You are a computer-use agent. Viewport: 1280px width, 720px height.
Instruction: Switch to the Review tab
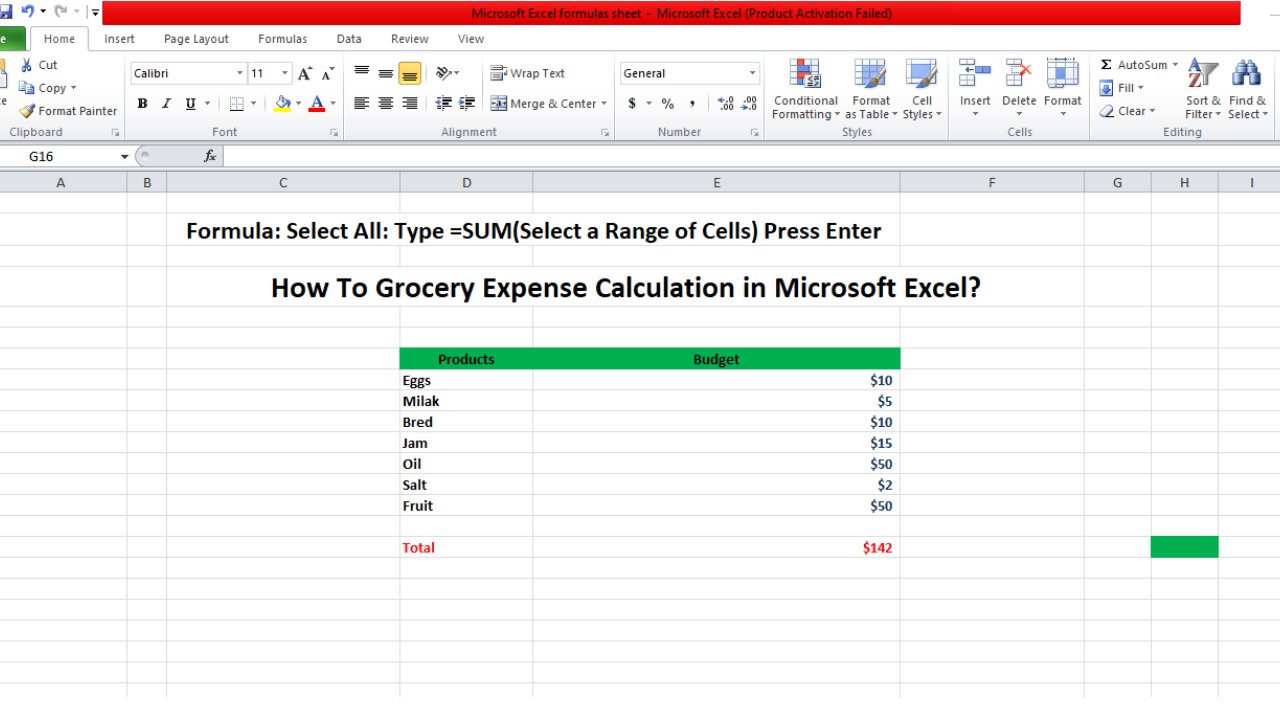410,39
